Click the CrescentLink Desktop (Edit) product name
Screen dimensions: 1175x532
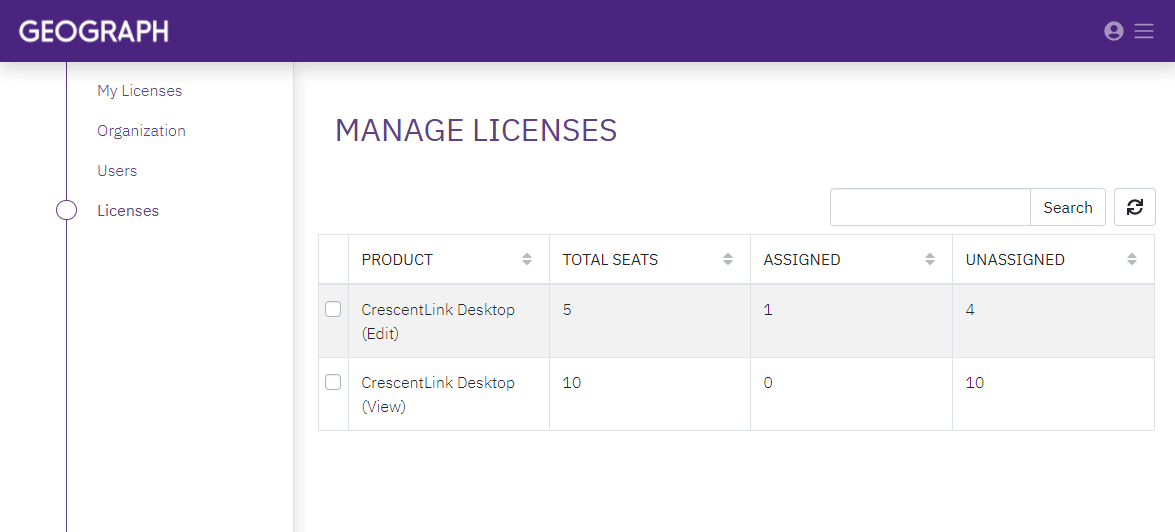click(438, 321)
